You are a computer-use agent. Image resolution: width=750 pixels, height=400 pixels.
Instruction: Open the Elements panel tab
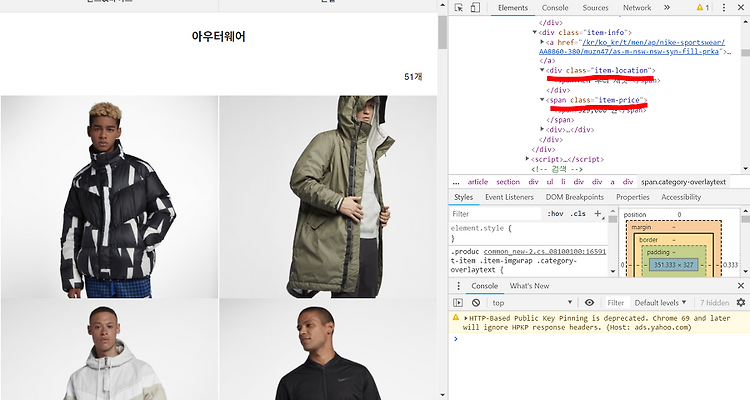point(513,8)
